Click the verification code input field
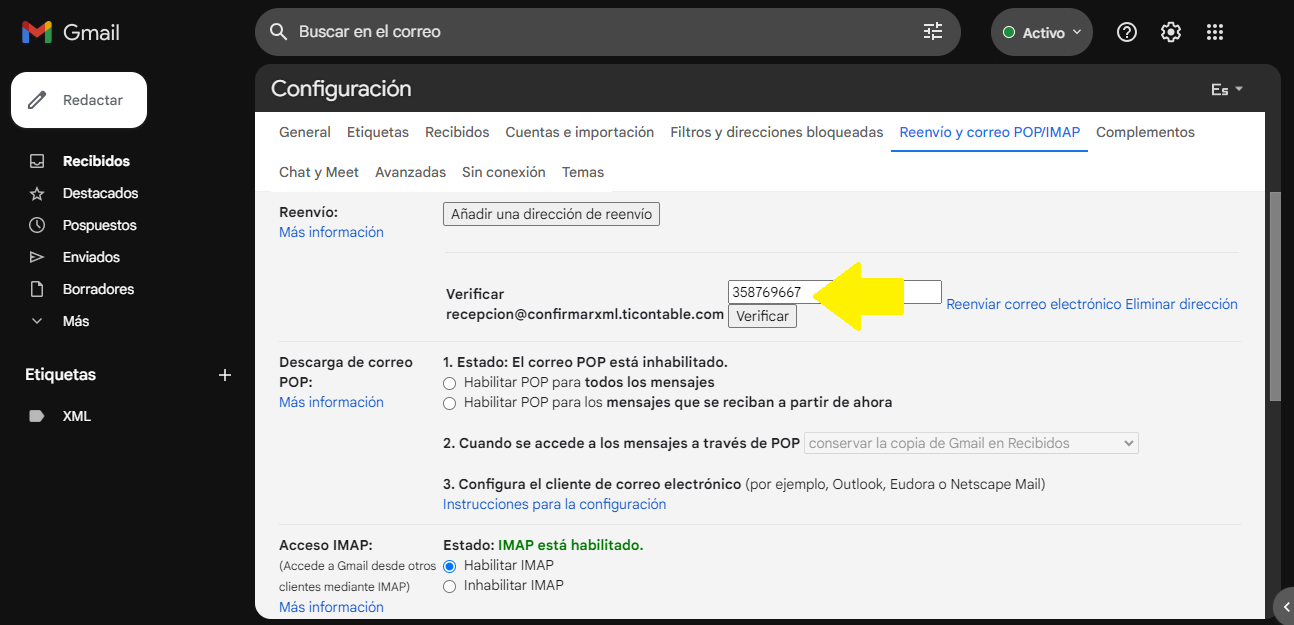 tap(835, 292)
